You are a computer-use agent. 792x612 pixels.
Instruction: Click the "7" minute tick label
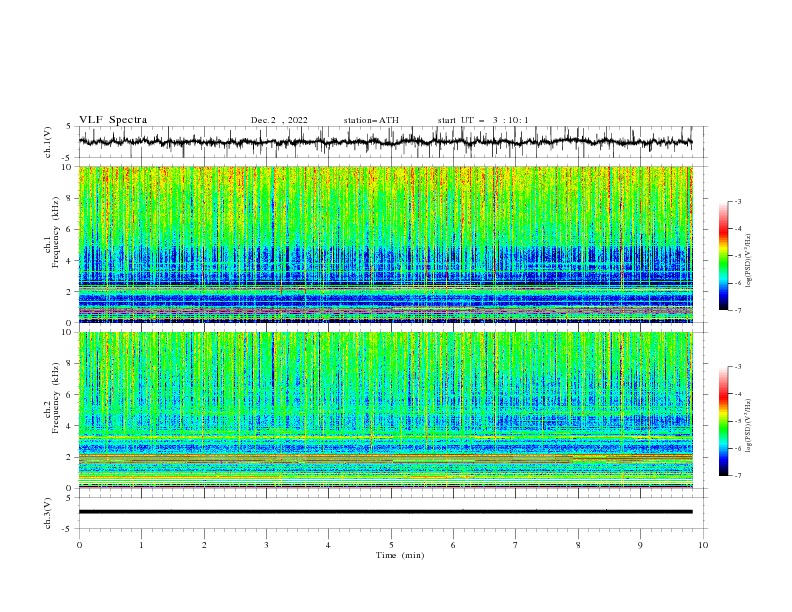tap(516, 545)
